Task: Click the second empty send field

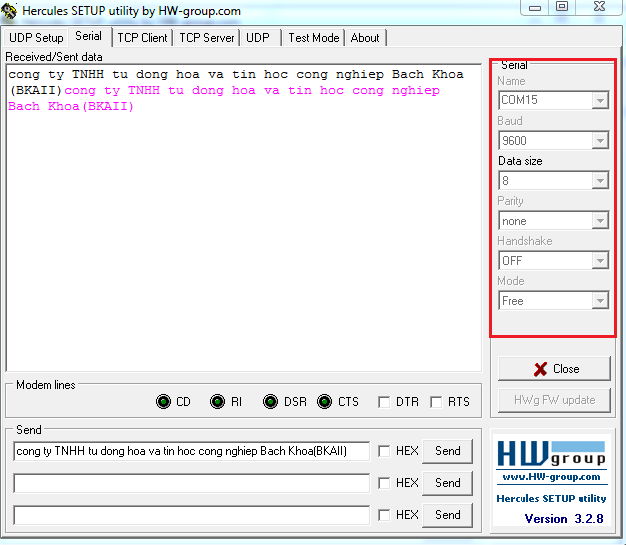Action: click(192, 483)
